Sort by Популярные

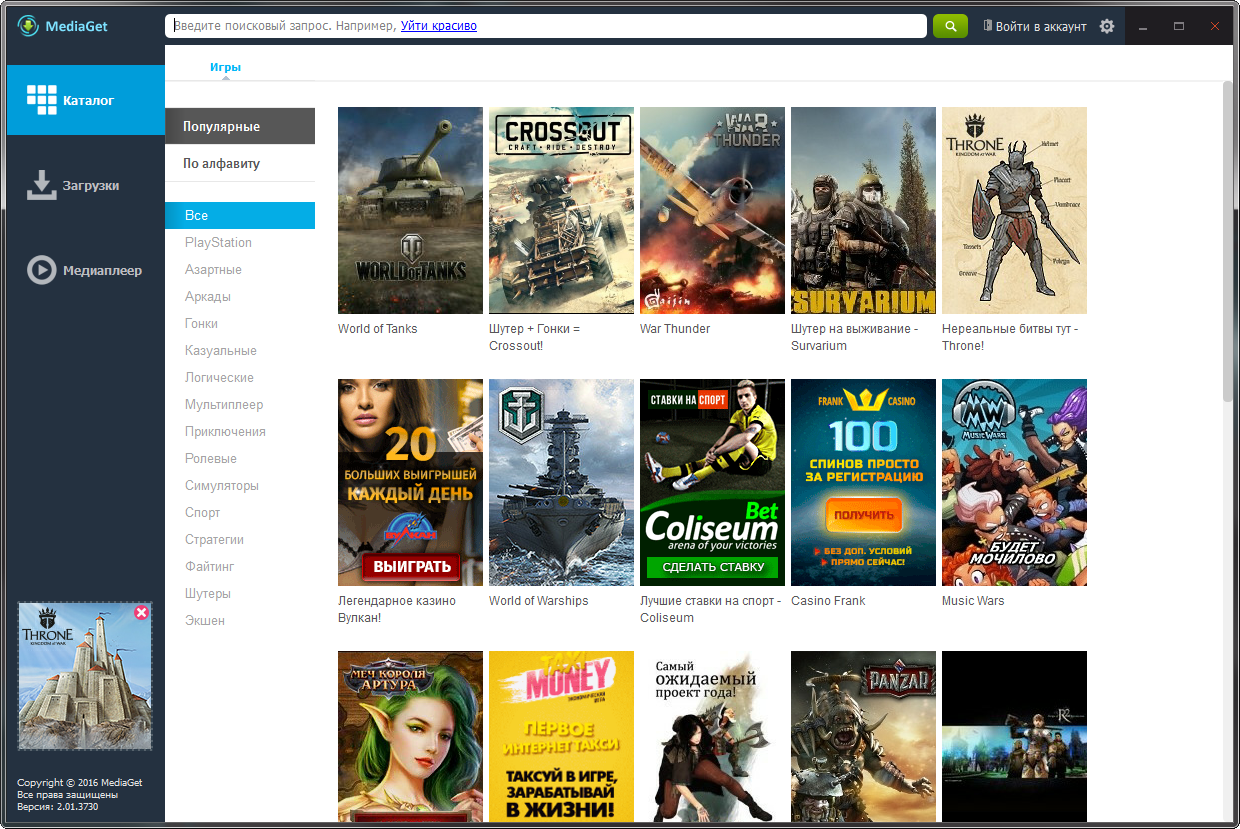240,127
